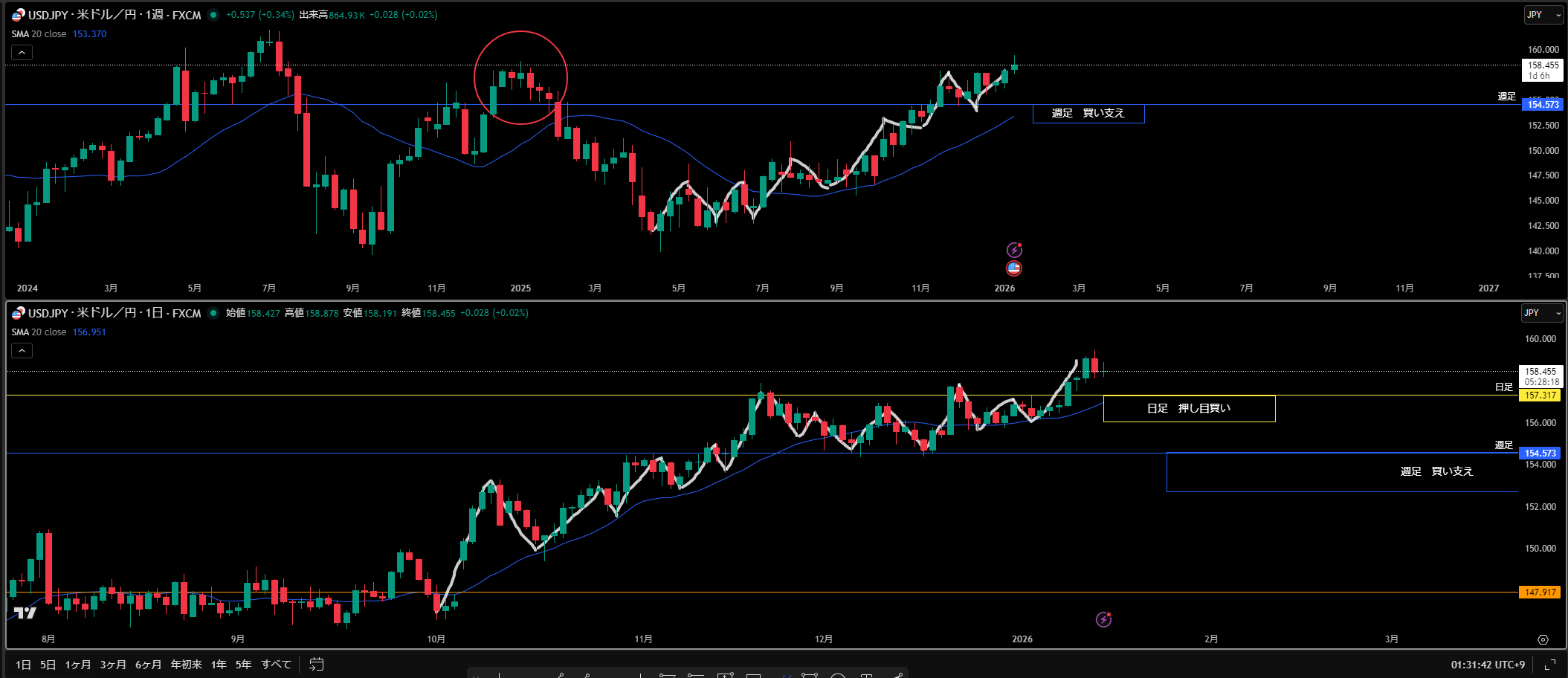Click the 01:31:42 UTC+9 timezone button
This screenshot has height=678, width=1568.
click(x=1487, y=665)
